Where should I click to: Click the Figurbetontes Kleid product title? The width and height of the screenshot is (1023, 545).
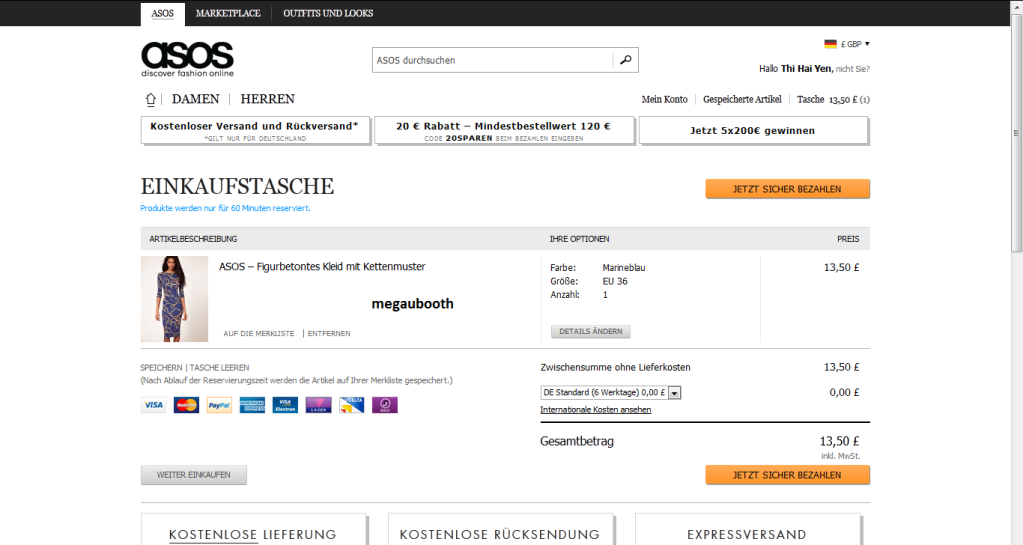tap(322, 266)
